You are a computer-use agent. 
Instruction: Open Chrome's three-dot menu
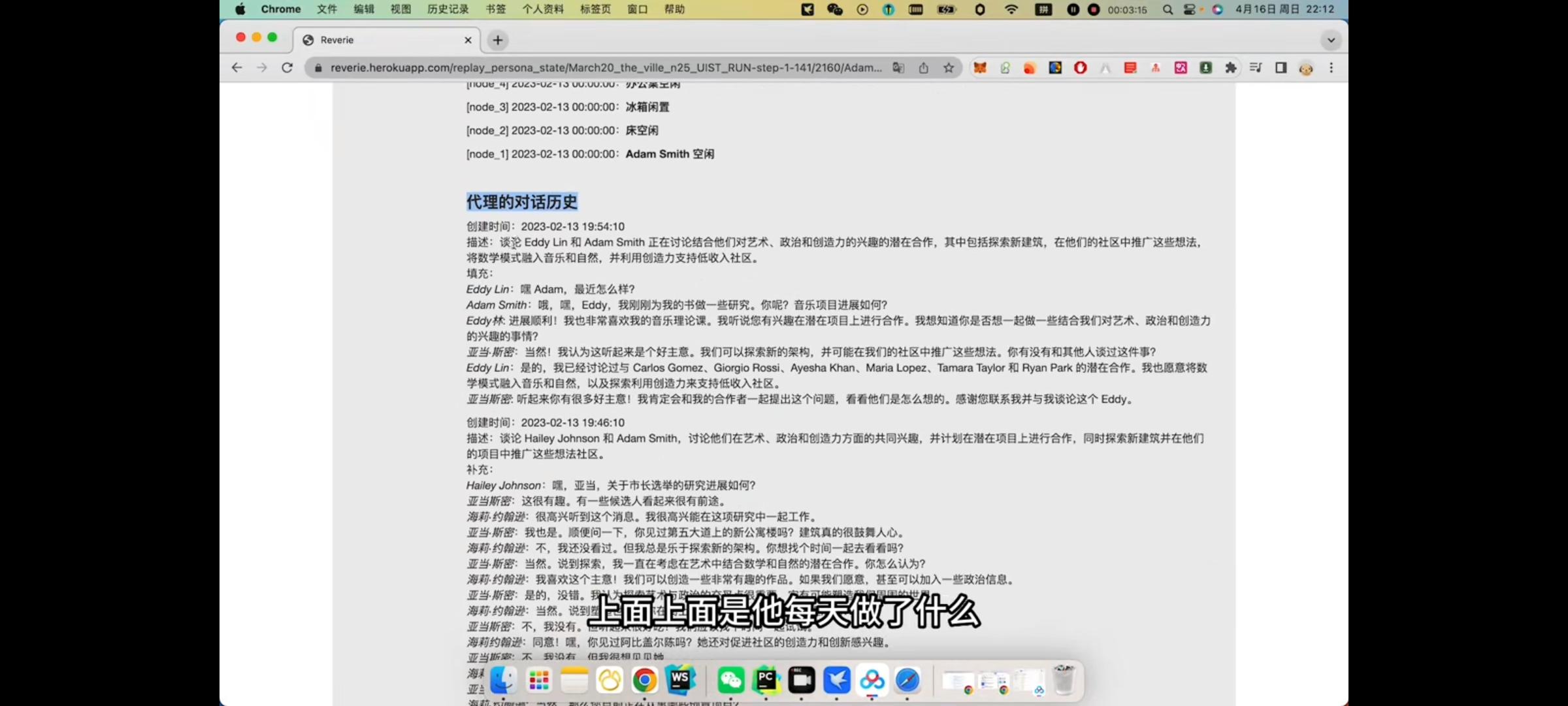[x=1331, y=67]
